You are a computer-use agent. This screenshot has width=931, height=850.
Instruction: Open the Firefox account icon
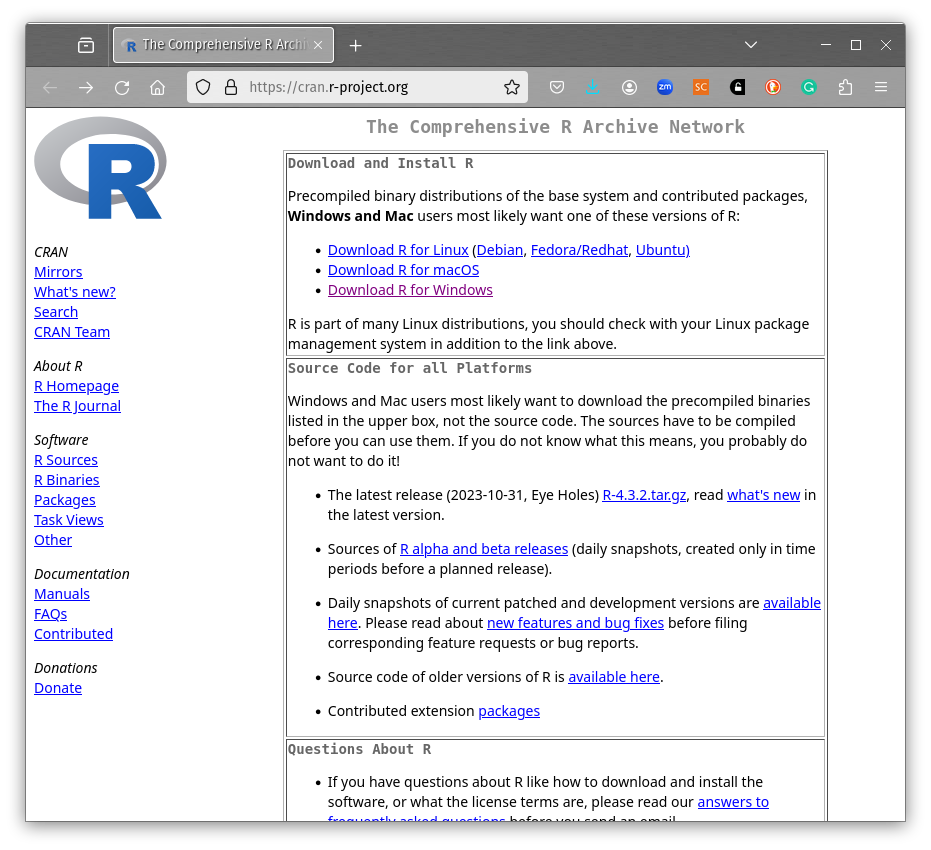(x=629, y=88)
